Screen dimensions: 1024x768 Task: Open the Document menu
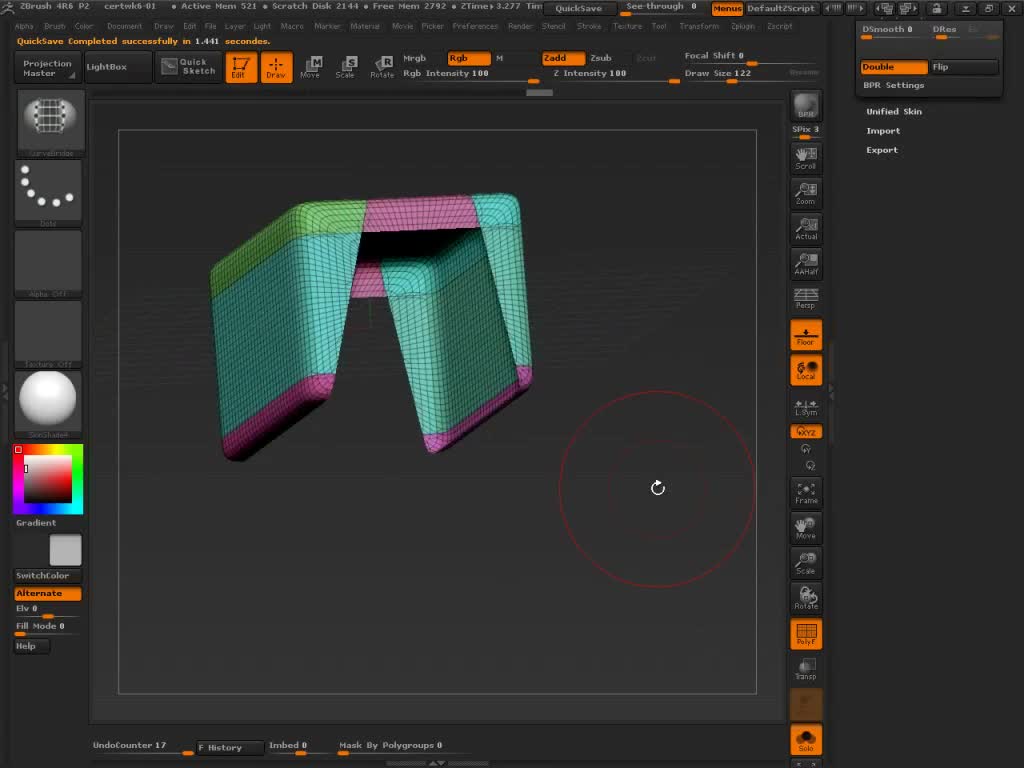(124, 26)
